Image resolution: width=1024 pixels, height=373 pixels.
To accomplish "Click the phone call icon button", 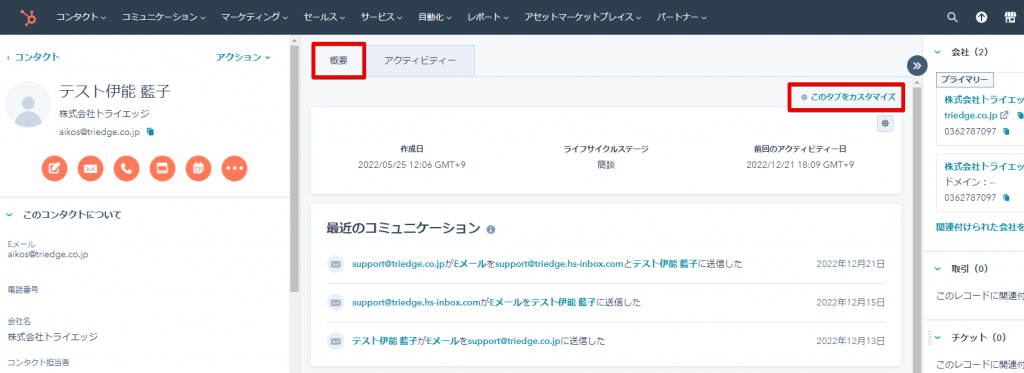I will click(x=126, y=169).
